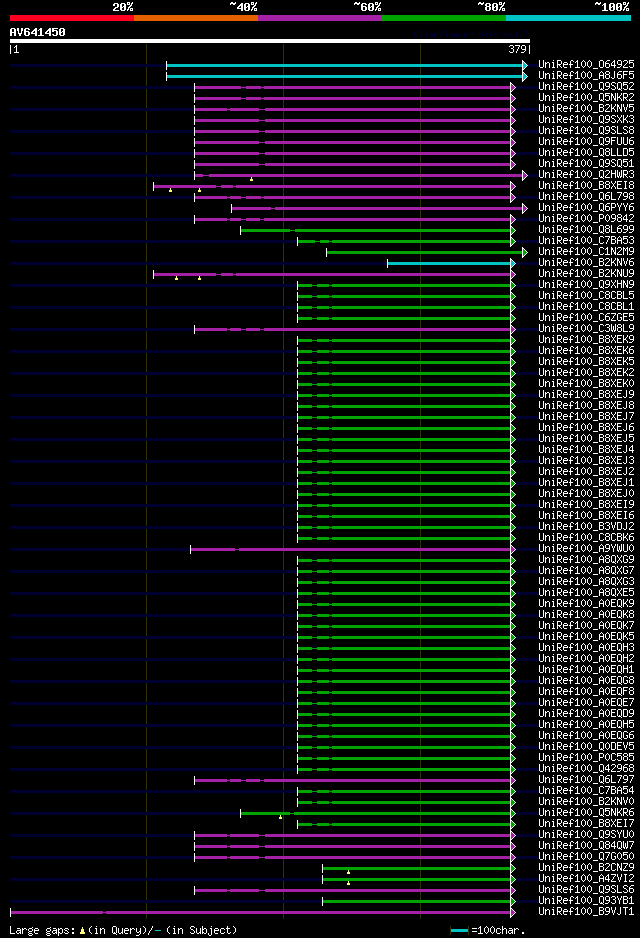Select the UniRef100_B3VDJ2 label
Viewport: 640px width, 938px height.
click(586, 526)
